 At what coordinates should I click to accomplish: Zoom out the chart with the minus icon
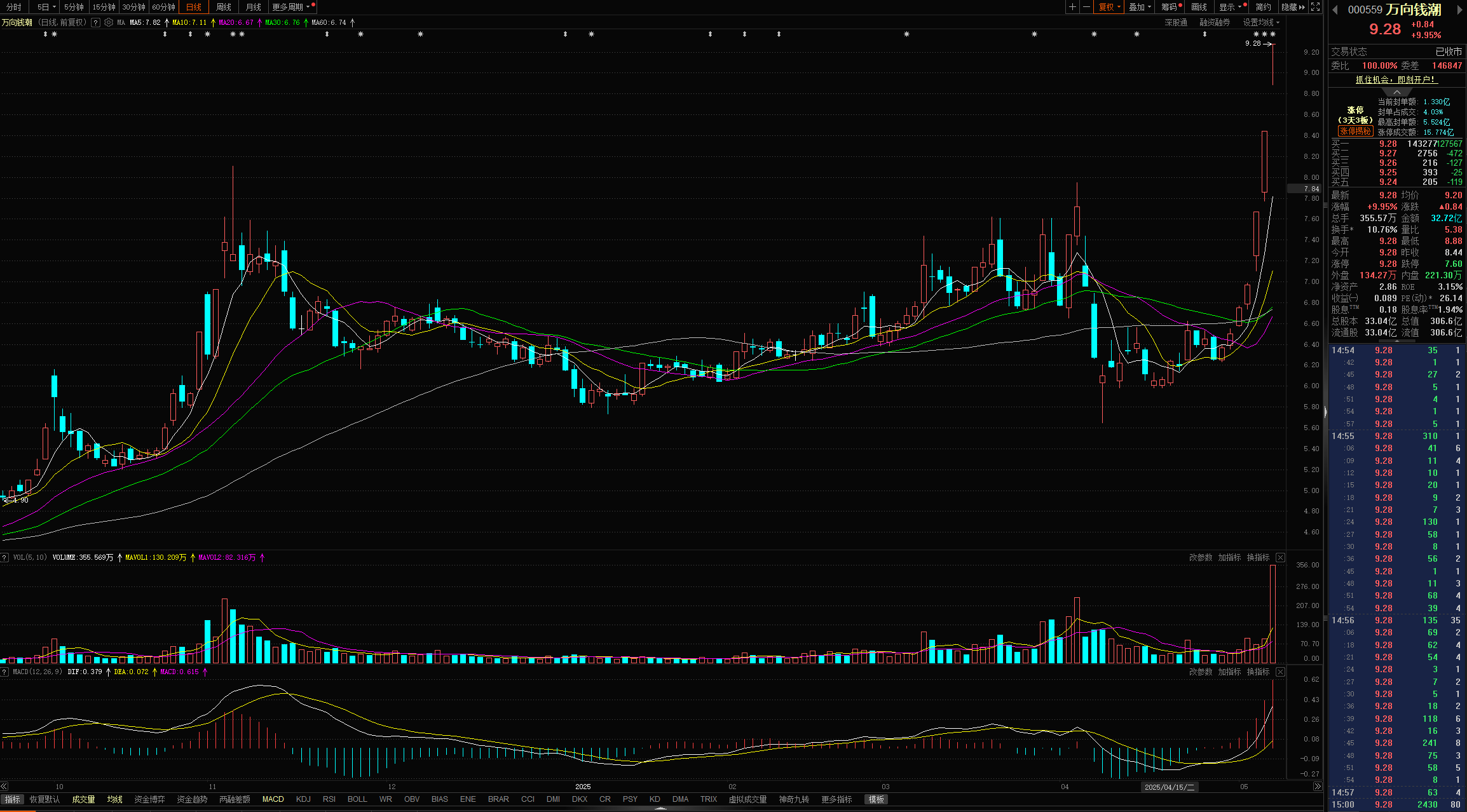[1086, 7]
